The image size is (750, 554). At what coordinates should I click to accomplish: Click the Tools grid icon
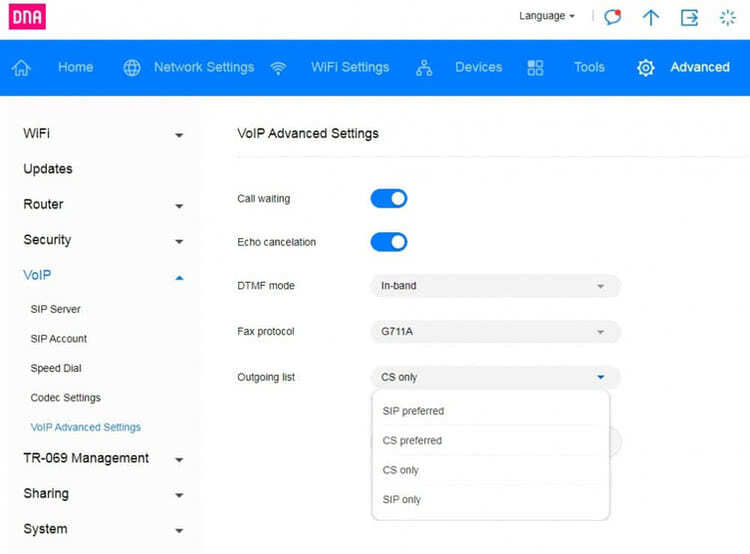(x=535, y=67)
